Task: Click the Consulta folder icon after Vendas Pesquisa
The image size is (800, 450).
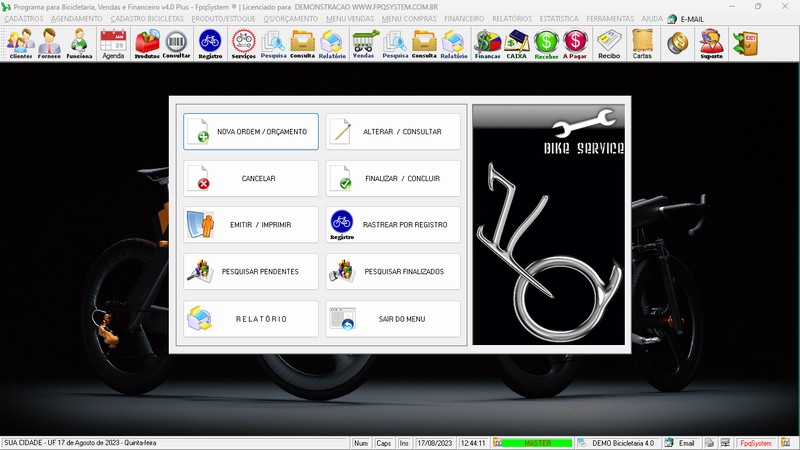Action: click(x=424, y=44)
